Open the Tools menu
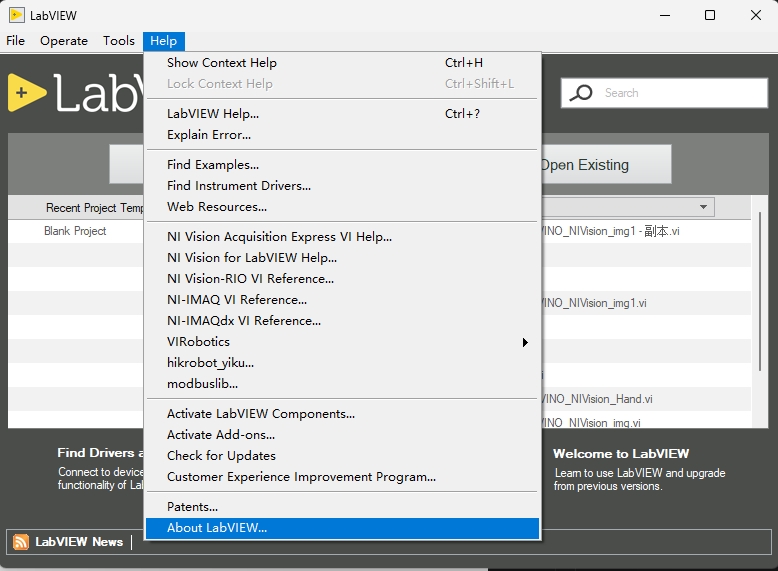778x571 pixels. 118,41
